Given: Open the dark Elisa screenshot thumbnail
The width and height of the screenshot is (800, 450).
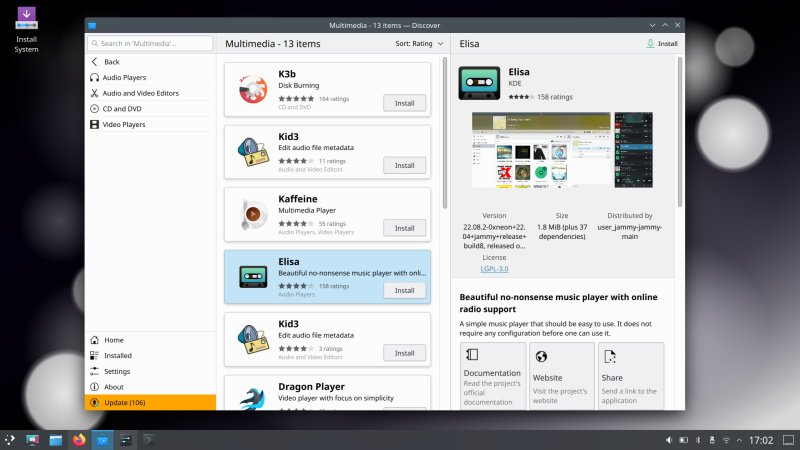Looking at the screenshot, I should pyautogui.click(x=633, y=150).
